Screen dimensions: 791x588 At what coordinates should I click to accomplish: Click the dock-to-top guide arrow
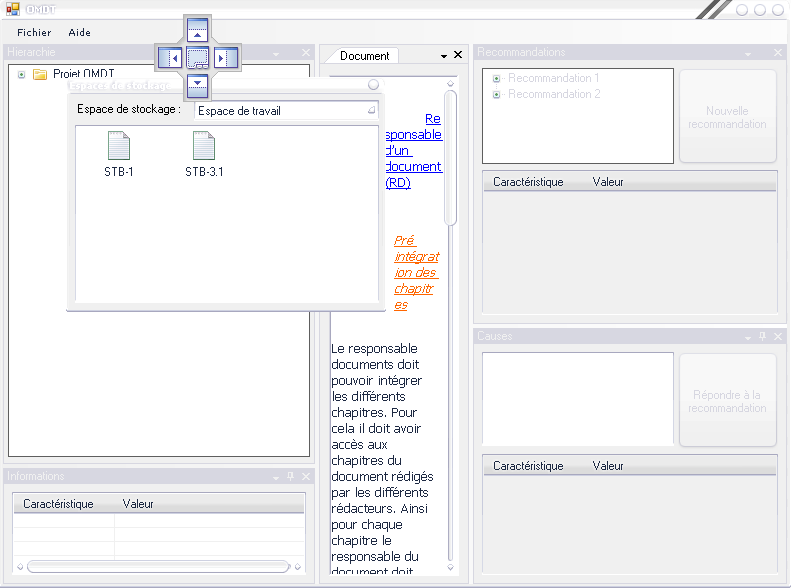point(198,30)
